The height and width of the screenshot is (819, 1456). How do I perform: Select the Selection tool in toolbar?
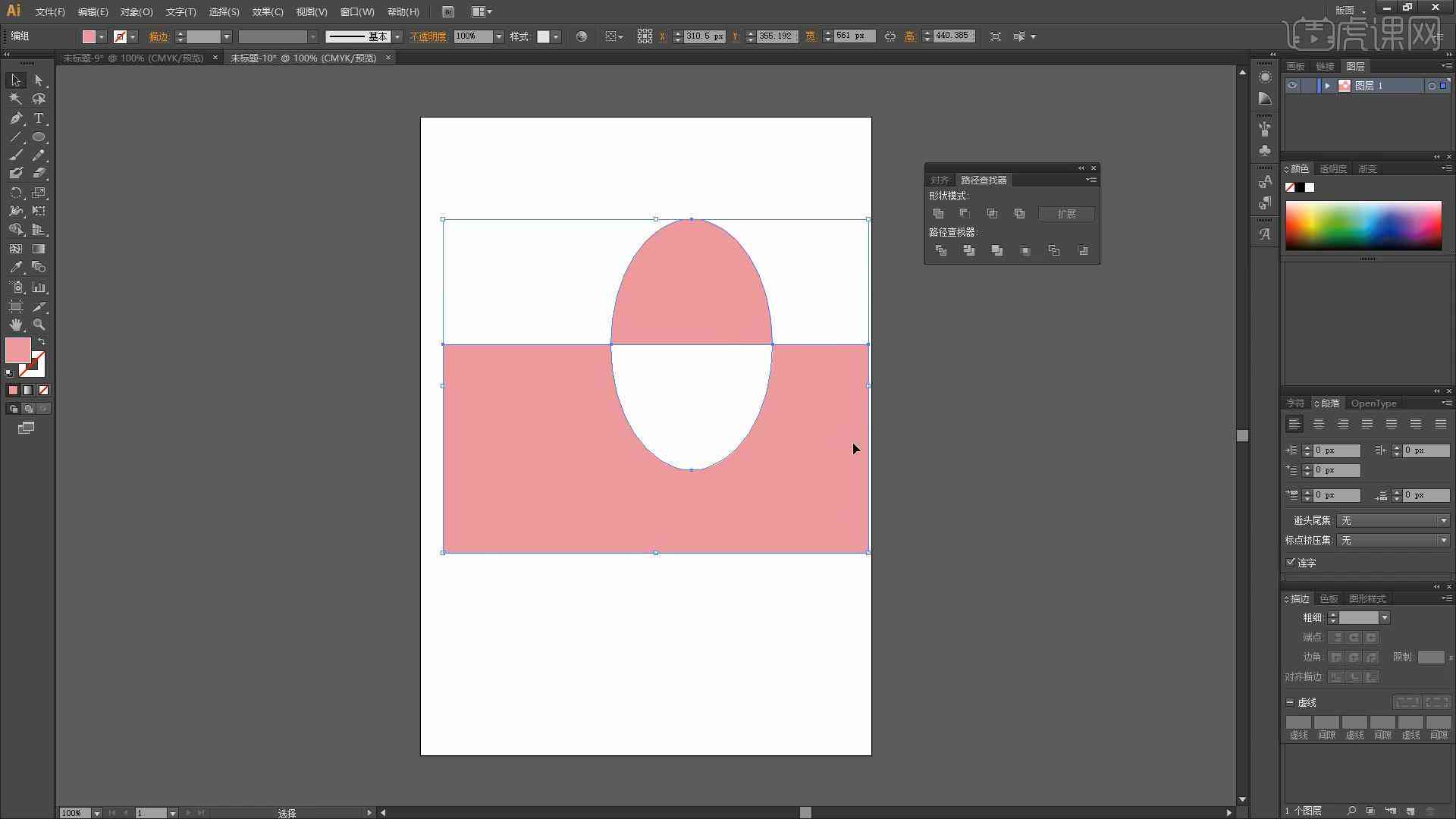pyautogui.click(x=14, y=79)
